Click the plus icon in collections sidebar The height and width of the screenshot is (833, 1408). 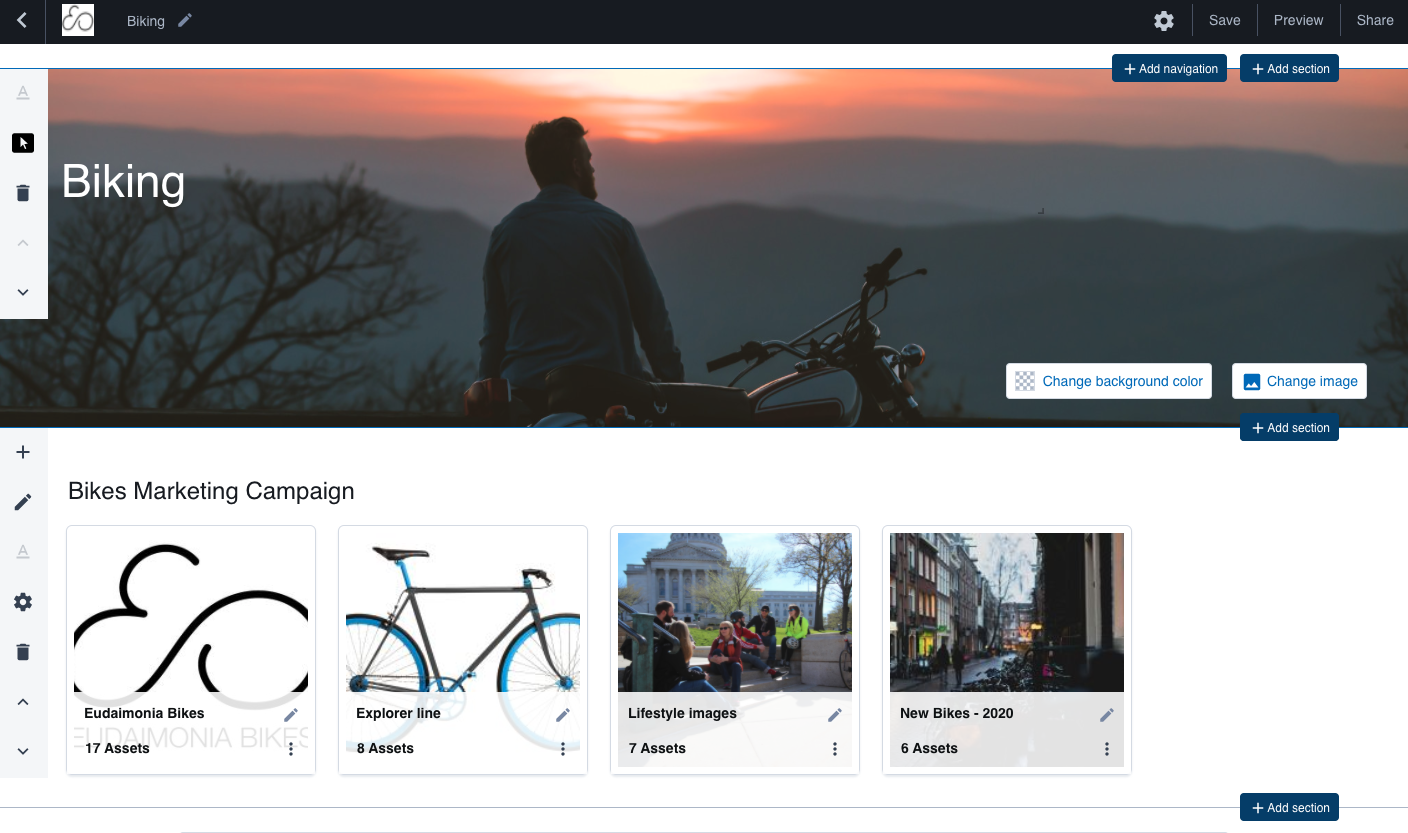23,452
